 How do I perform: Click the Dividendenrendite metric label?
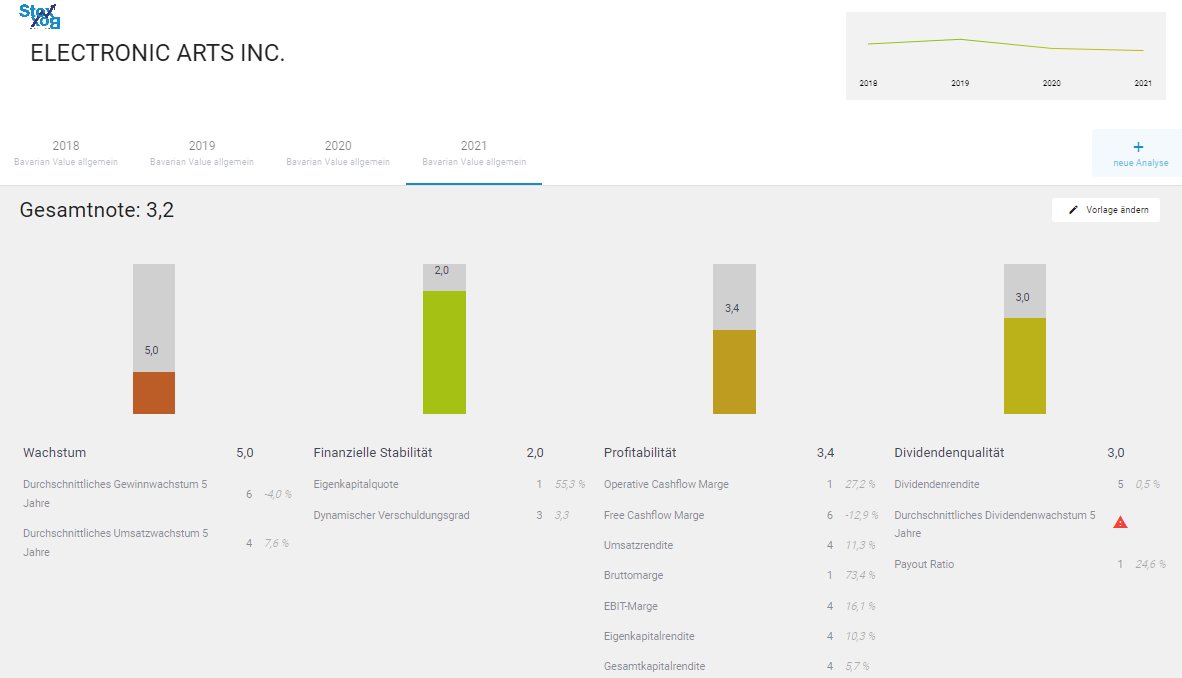pos(937,484)
